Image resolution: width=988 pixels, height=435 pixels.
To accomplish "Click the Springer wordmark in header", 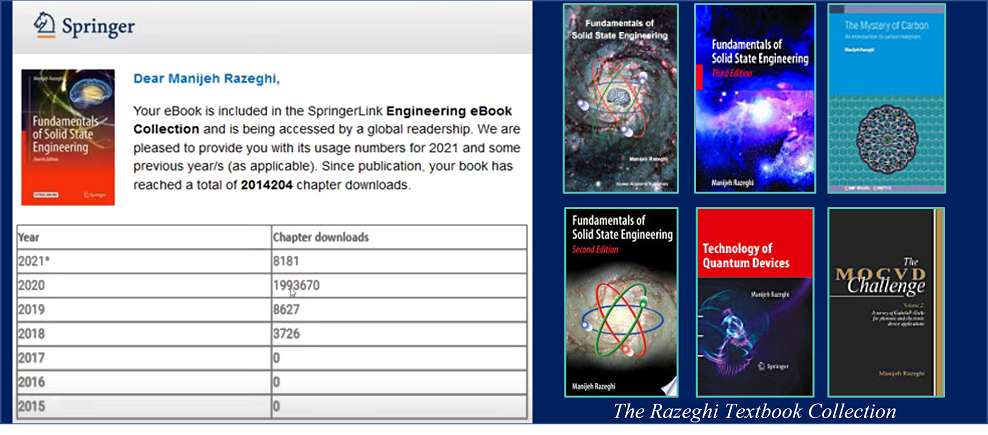I will [x=98, y=26].
